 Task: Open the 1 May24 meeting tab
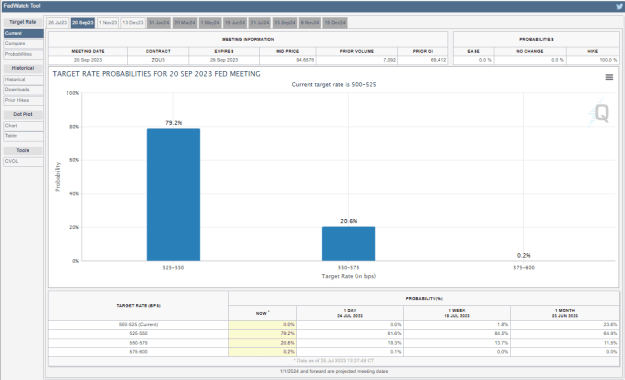(210, 23)
